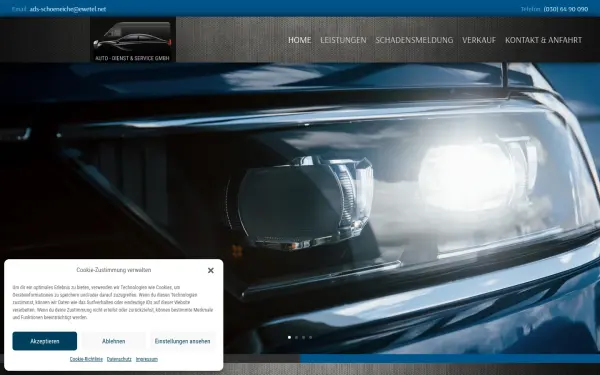Click the Ablehnen button

pos(114,341)
